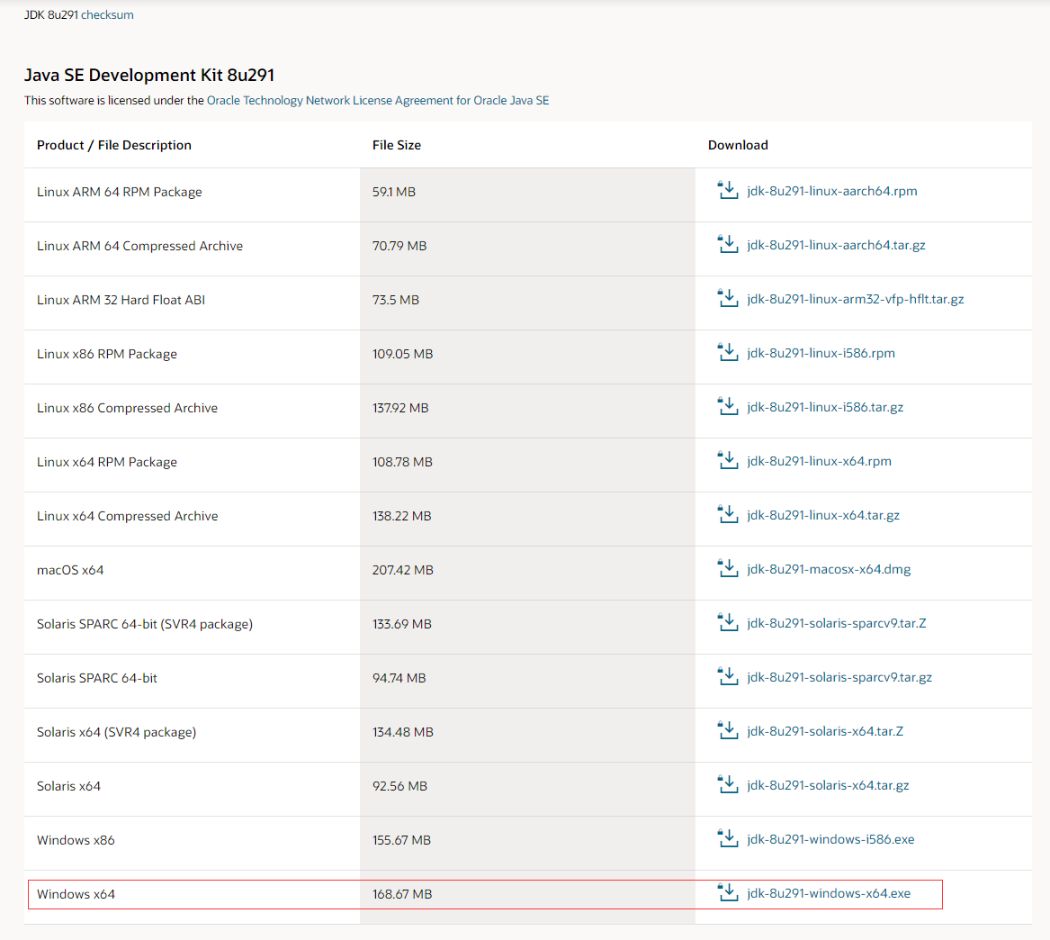Click download icon for solaris-x64.tar.Z
This screenshot has height=940, width=1050.
727,730
